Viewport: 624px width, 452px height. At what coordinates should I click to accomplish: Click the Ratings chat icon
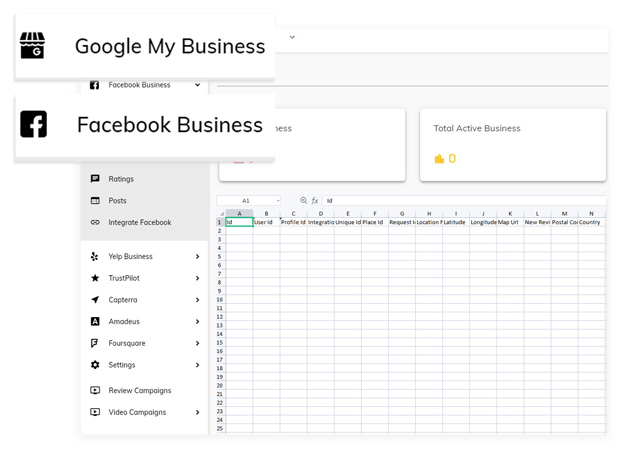95,179
